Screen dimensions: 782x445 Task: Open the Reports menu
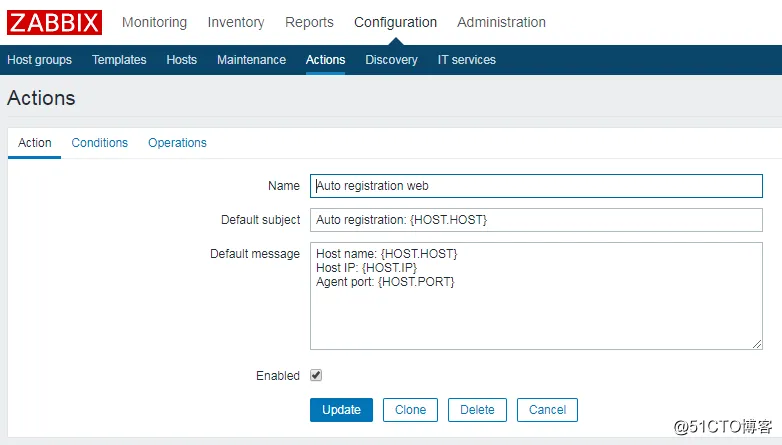309,22
